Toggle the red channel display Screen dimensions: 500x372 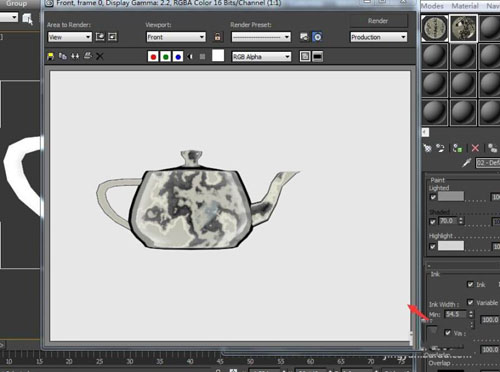(153, 57)
